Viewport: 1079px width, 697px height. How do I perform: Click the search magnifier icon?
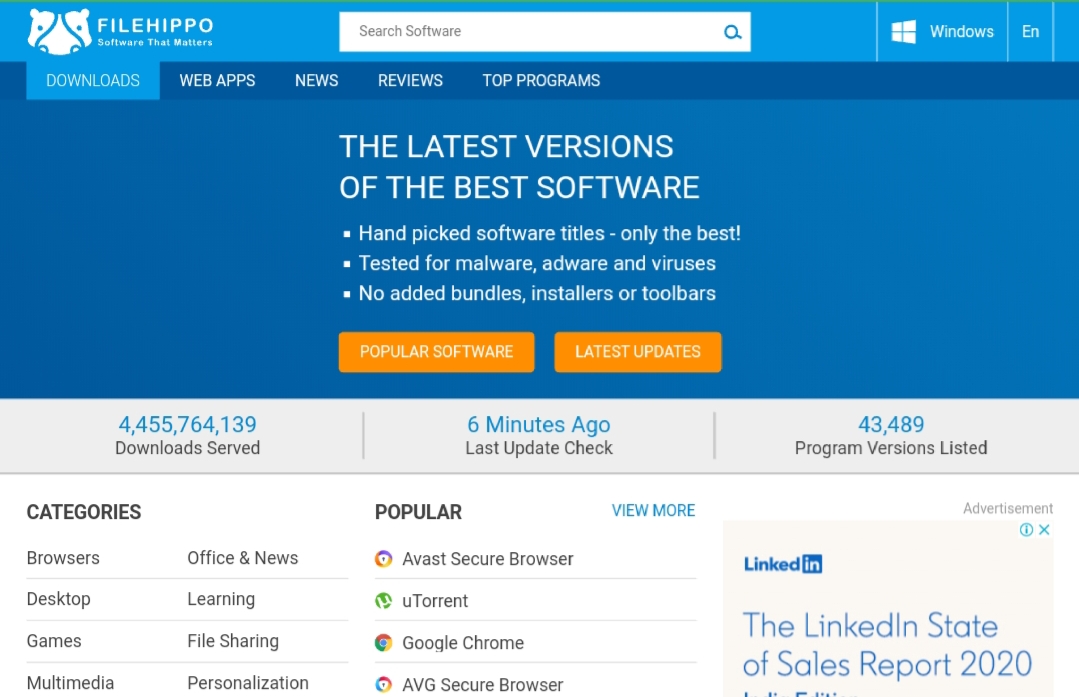click(732, 32)
